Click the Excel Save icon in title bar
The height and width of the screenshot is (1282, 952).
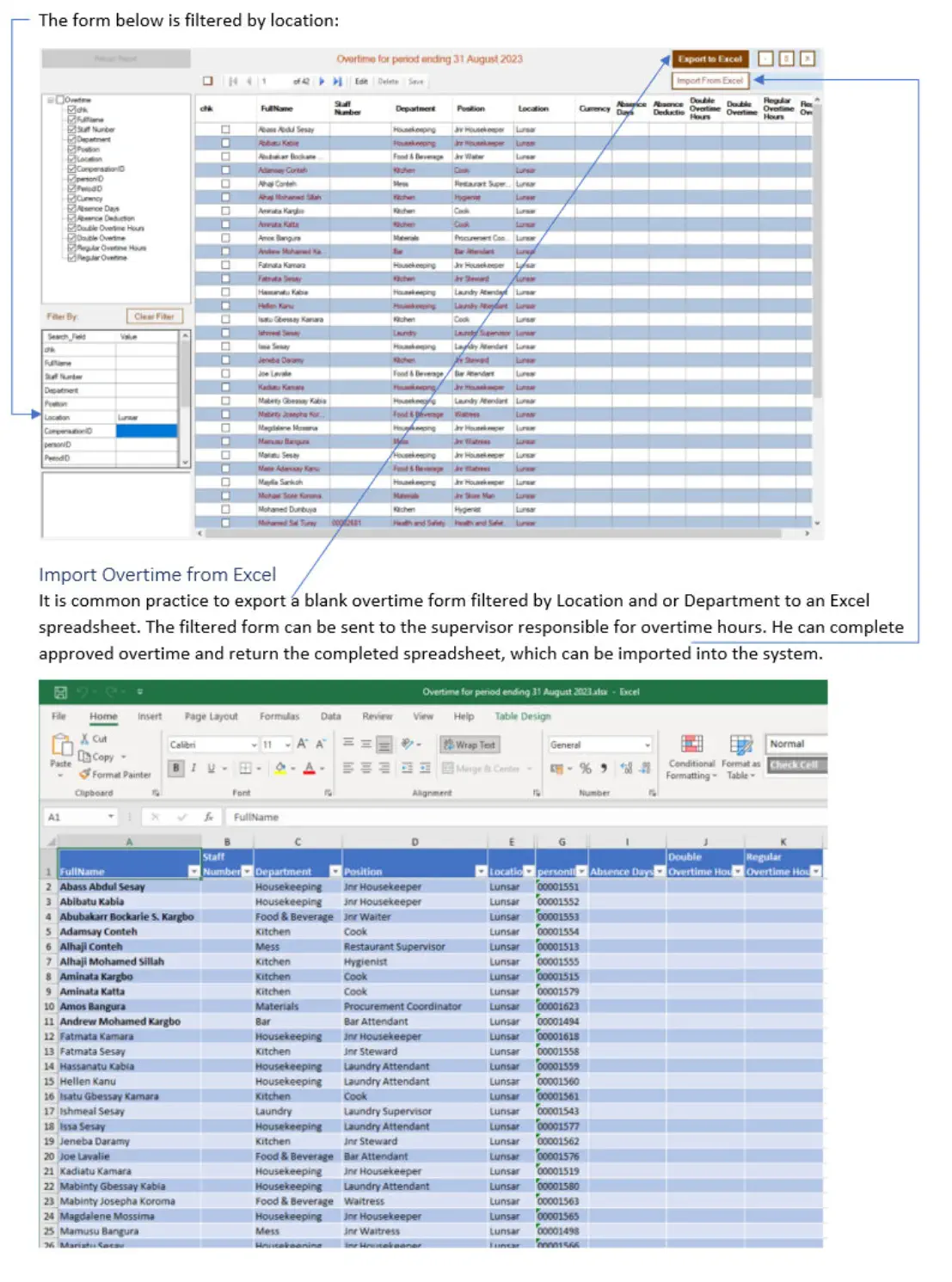coord(60,692)
